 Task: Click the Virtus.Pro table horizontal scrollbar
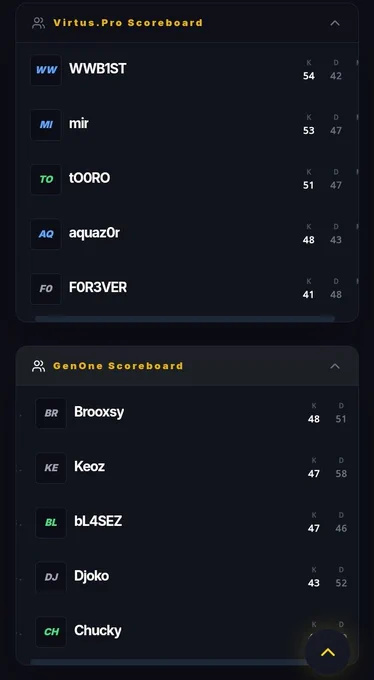click(x=185, y=319)
